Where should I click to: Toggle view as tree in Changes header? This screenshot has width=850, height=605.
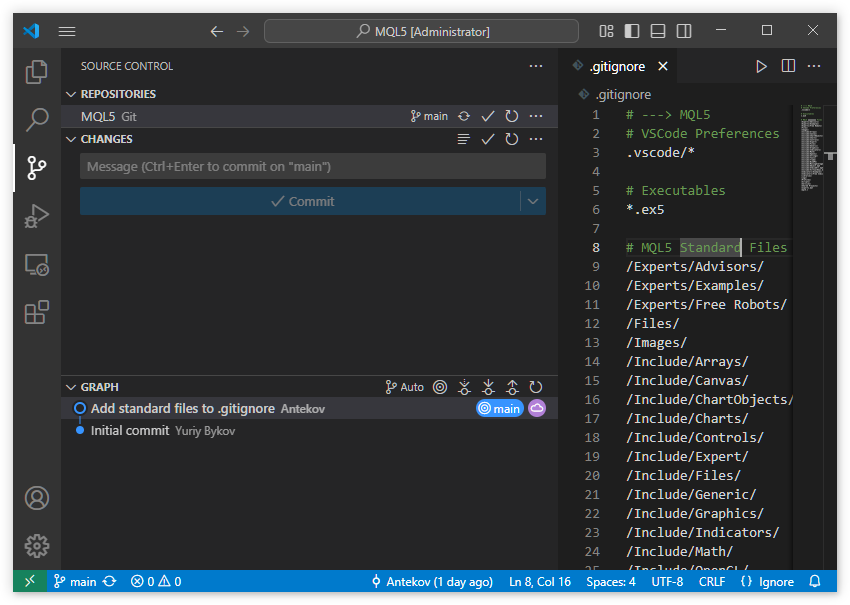point(463,139)
